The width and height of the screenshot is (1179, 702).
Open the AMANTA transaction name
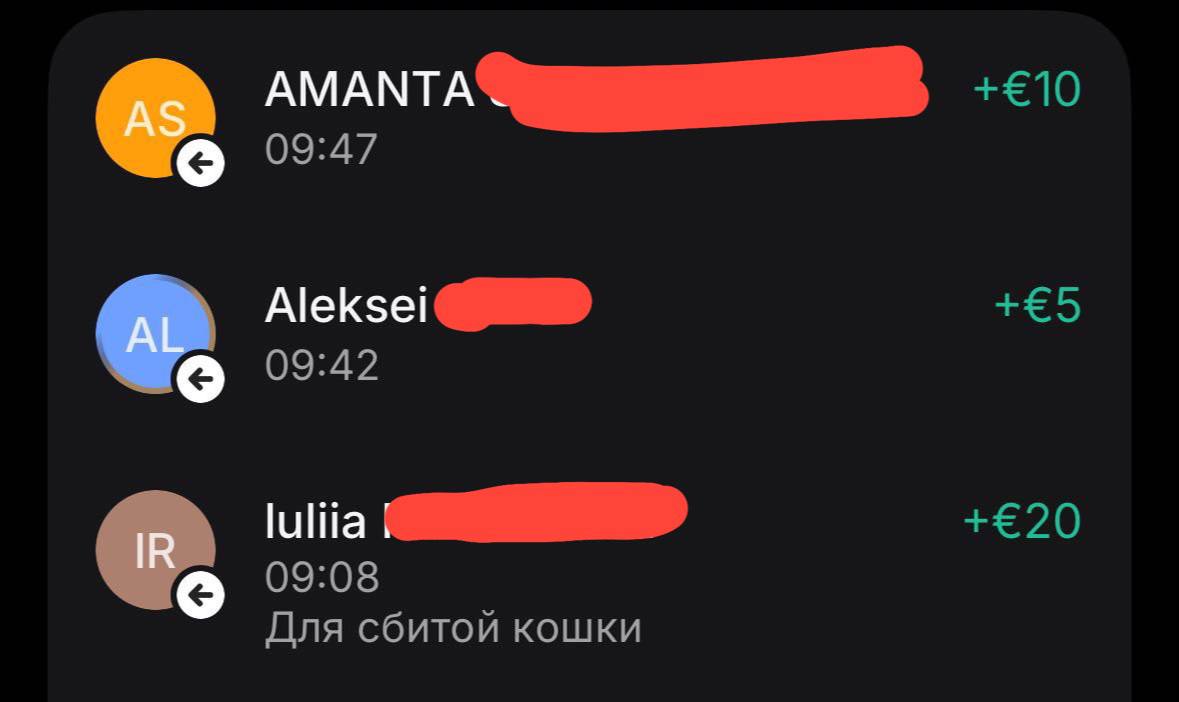pyautogui.click(x=369, y=89)
